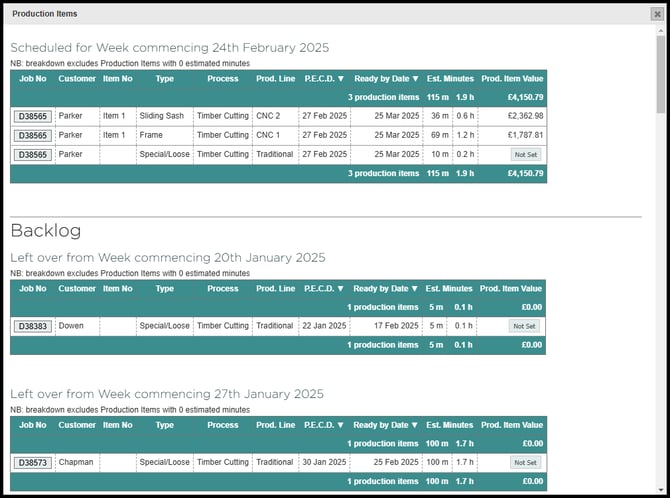This screenshot has height=498, width=670.
Task: Sort 27th January backlog by Ready by Date
Action: click(385, 425)
